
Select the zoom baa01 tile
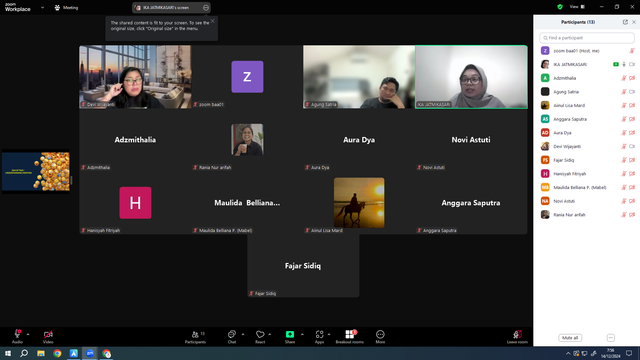pyautogui.click(x=247, y=77)
